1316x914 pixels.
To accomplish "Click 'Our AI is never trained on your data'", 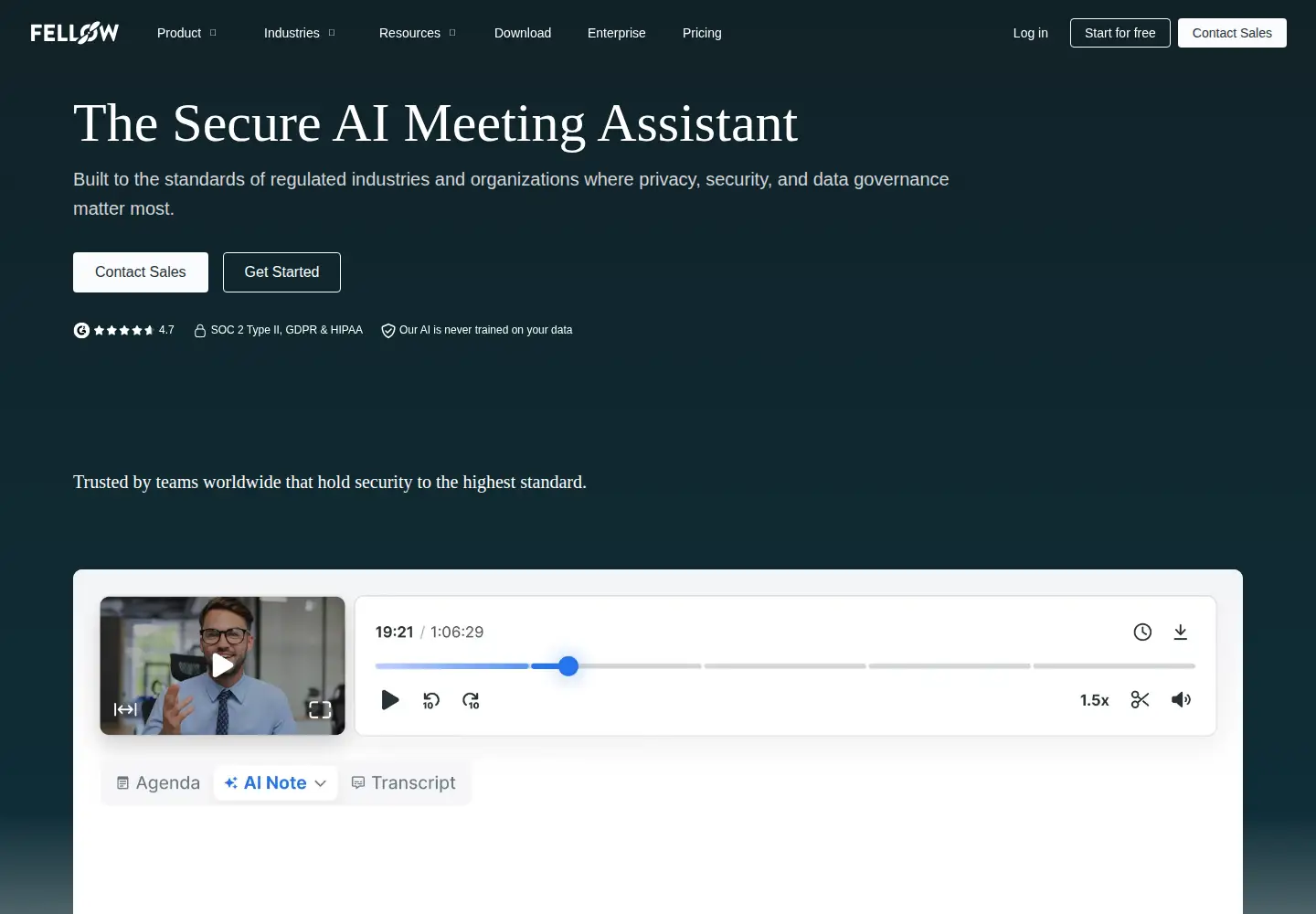I will [x=486, y=330].
